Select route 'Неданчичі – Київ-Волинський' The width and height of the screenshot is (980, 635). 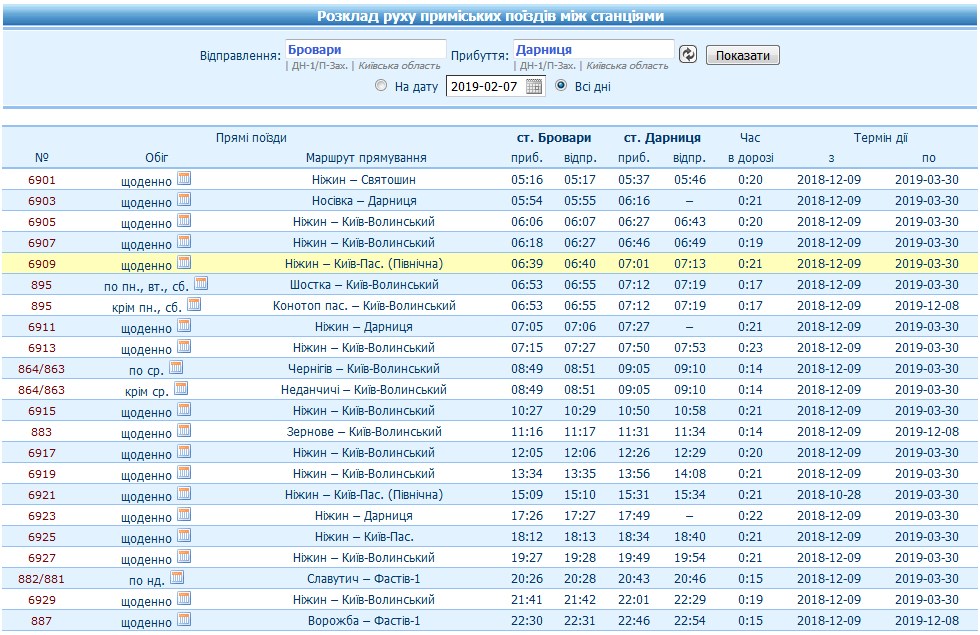(364, 390)
